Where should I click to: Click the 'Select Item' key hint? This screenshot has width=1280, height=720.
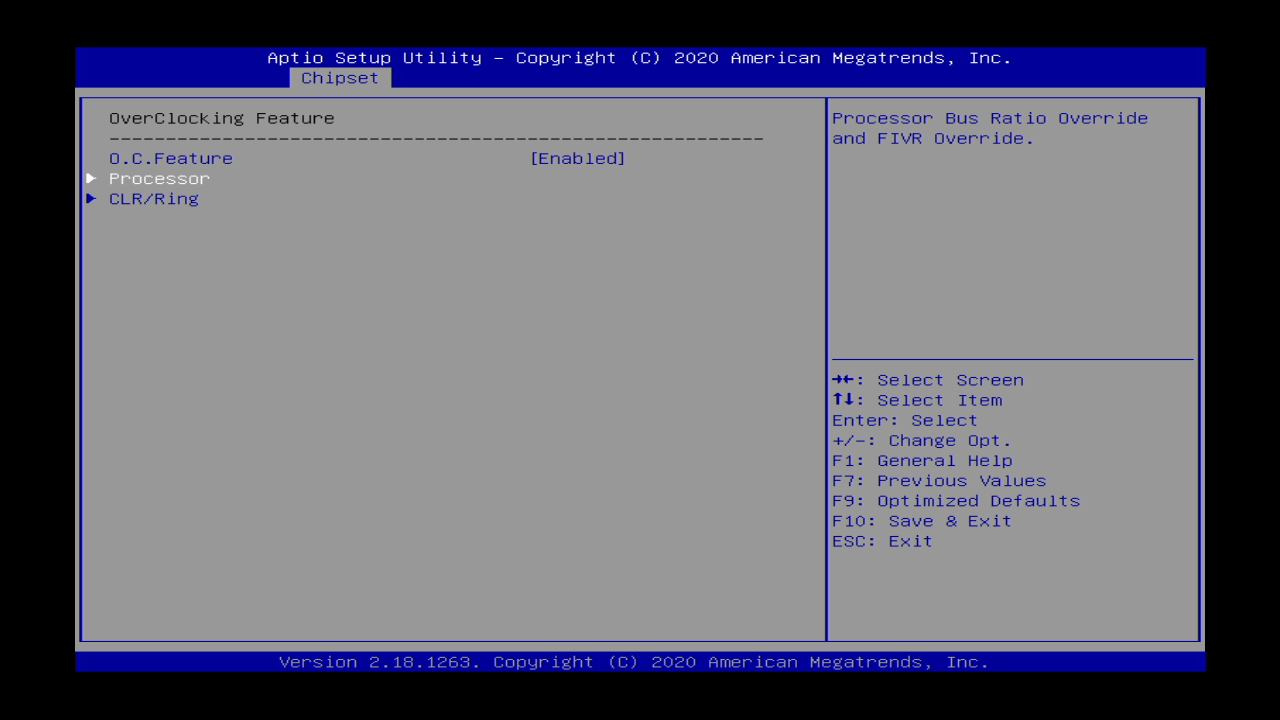[917, 400]
